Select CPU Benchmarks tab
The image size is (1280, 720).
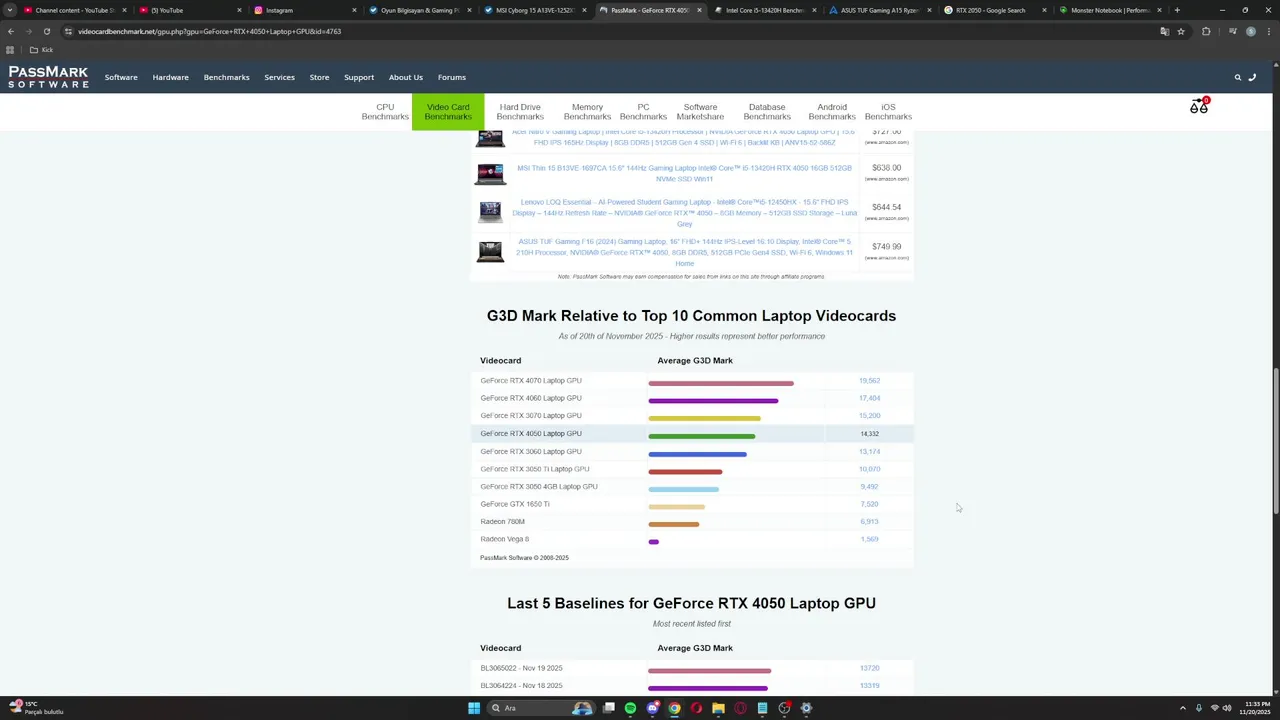pos(385,112)
